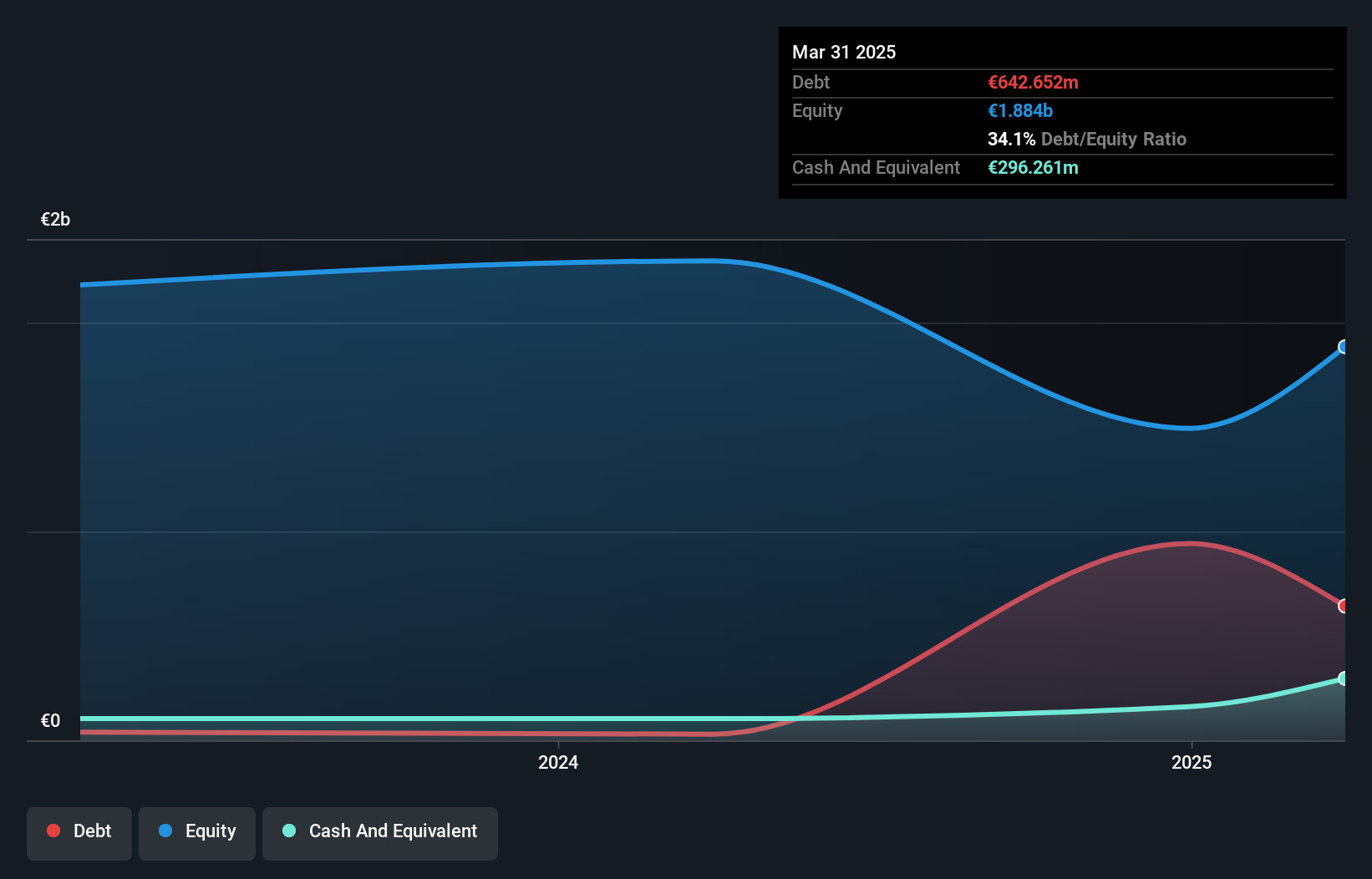Click the €1.884b equity value

pos(1020,110)
